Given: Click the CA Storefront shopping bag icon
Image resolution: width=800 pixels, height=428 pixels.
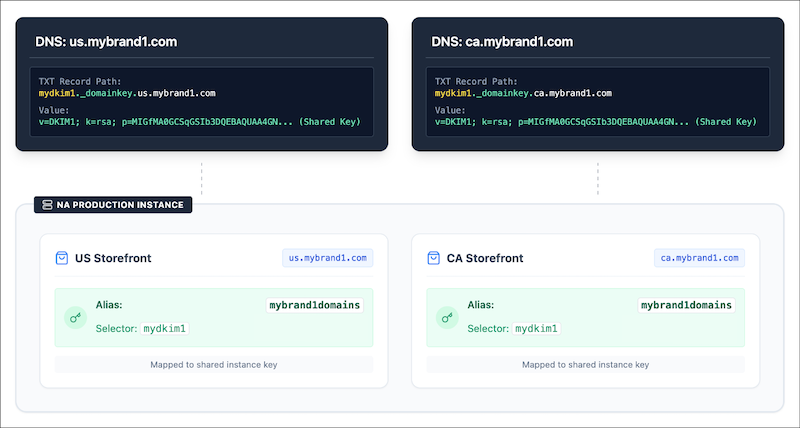Looking at the screenshot, I should (x=433, y=258).
